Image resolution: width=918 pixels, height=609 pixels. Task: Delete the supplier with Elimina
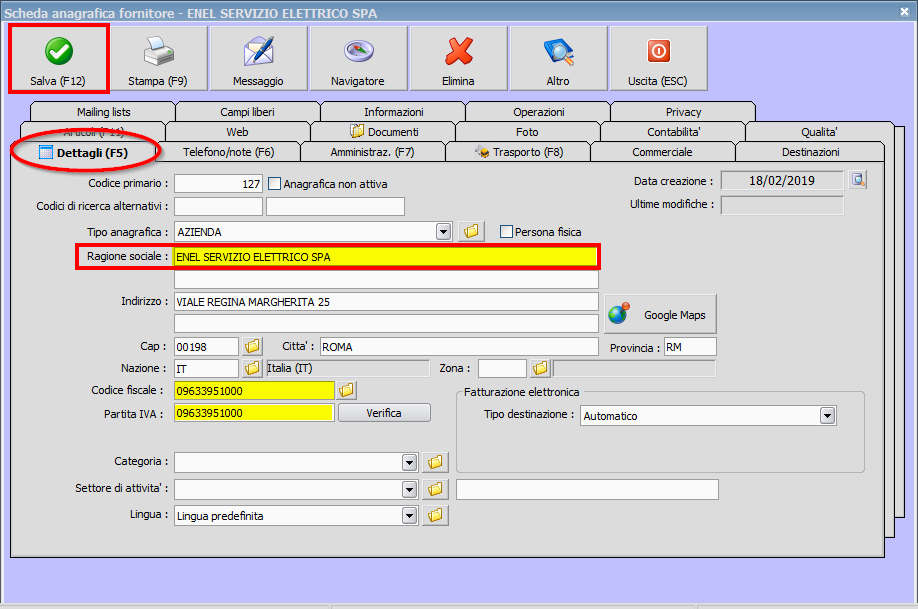point(458,59)
